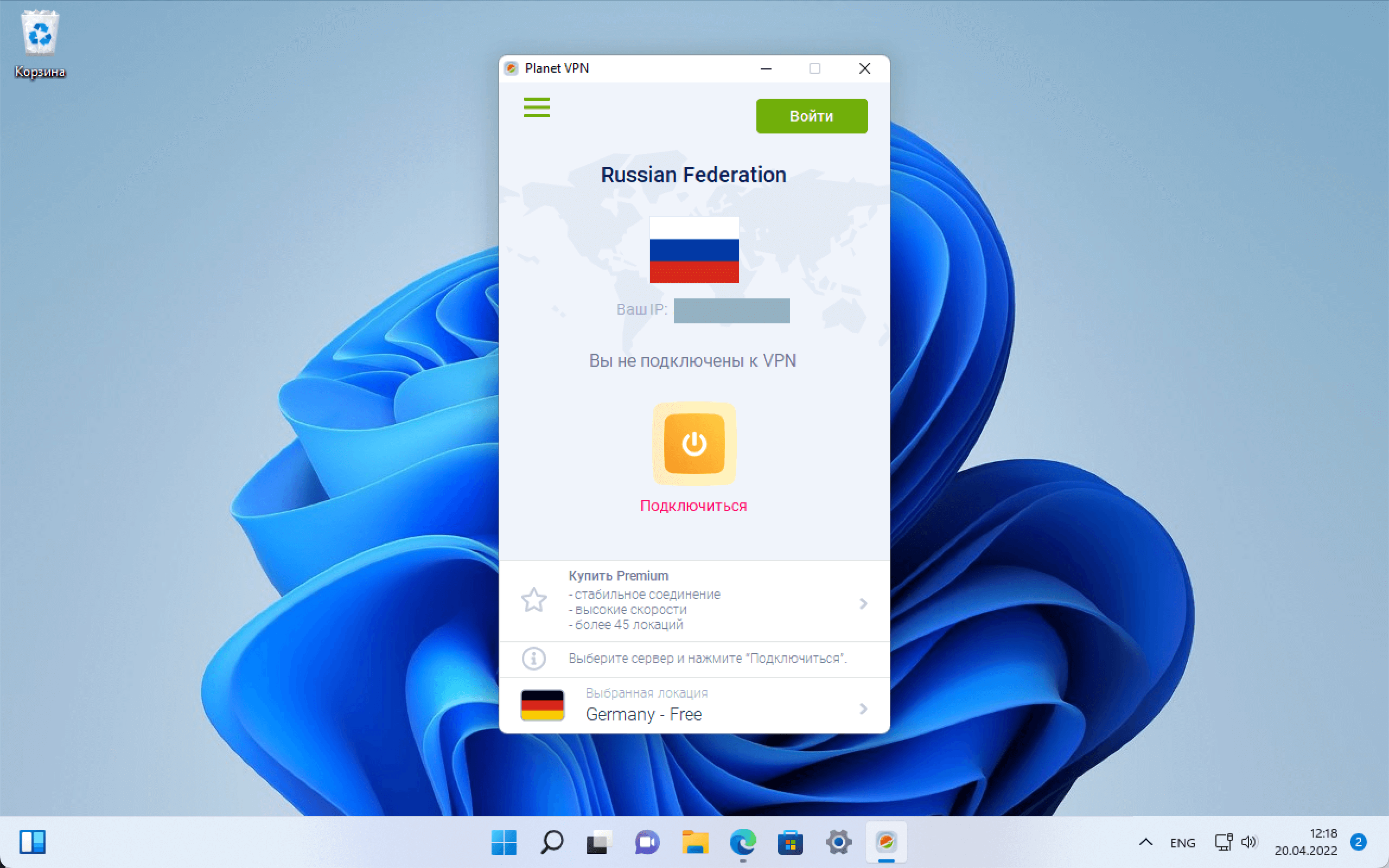Toggle the orange power connect button
The height and width of the screenshot is (868, 1389).
tap(694, 443)
